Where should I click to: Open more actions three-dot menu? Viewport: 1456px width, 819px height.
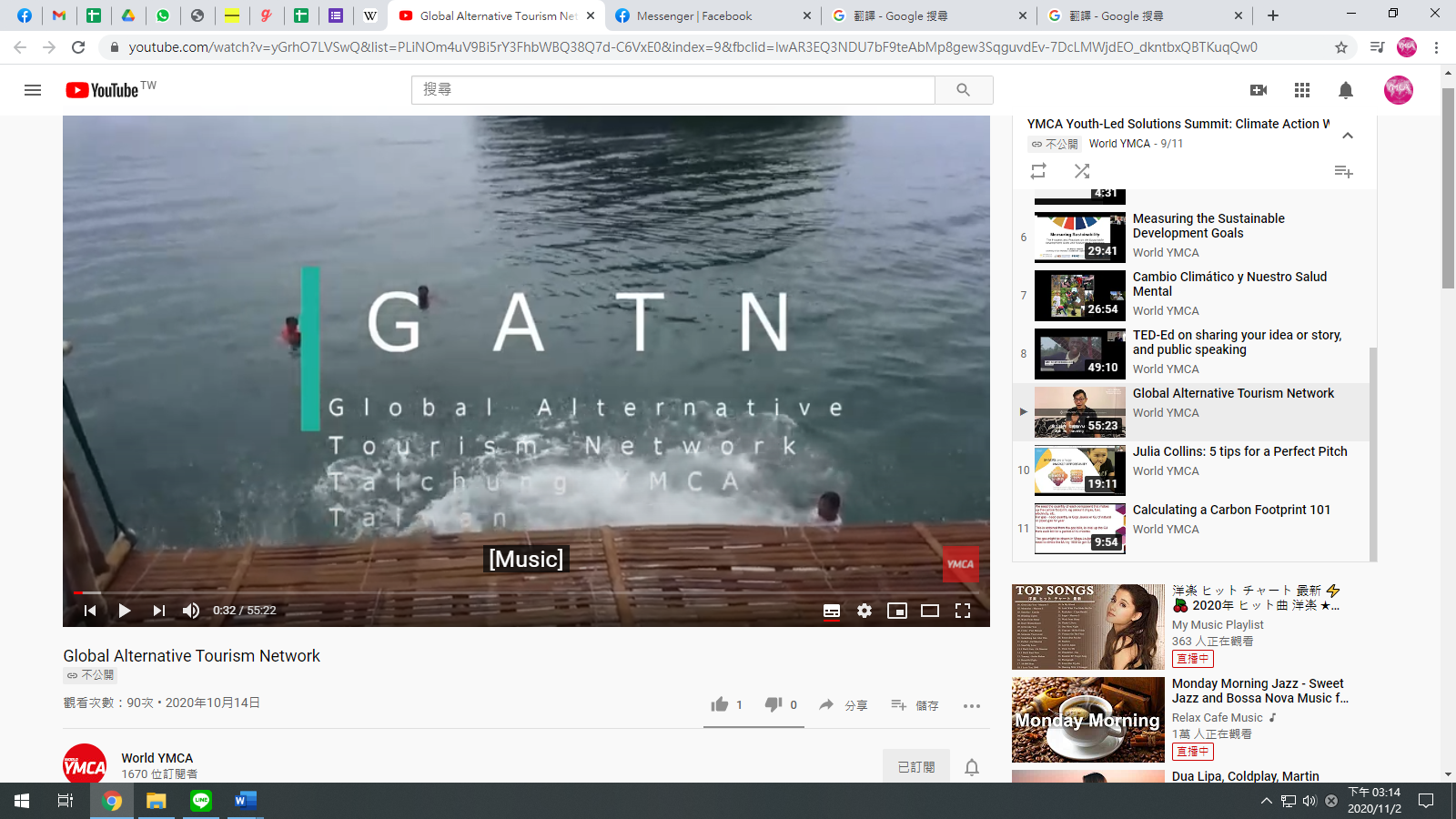(972, 705)
